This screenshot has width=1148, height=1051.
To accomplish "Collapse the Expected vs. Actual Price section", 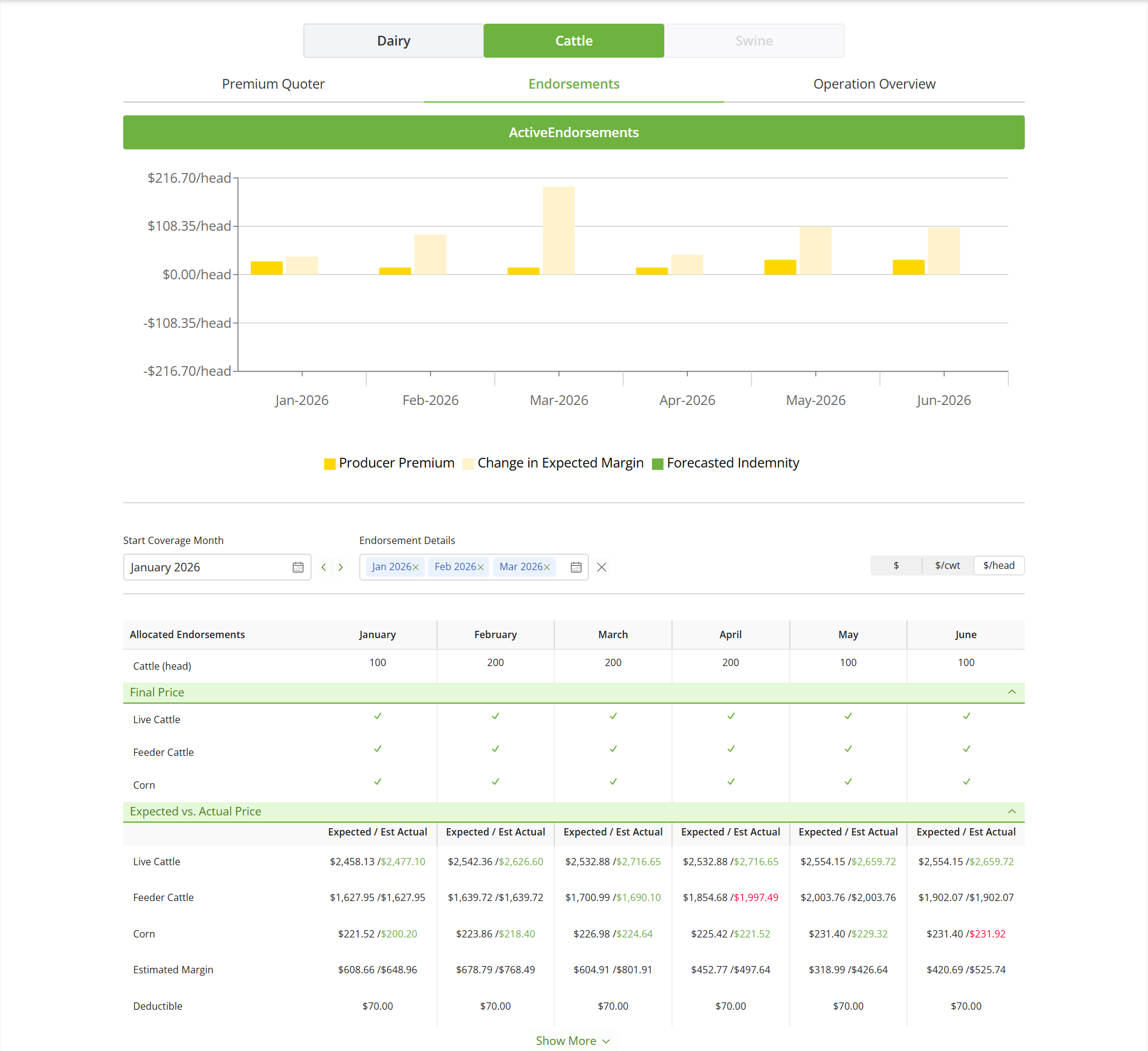I will [x=1012, y=811].
